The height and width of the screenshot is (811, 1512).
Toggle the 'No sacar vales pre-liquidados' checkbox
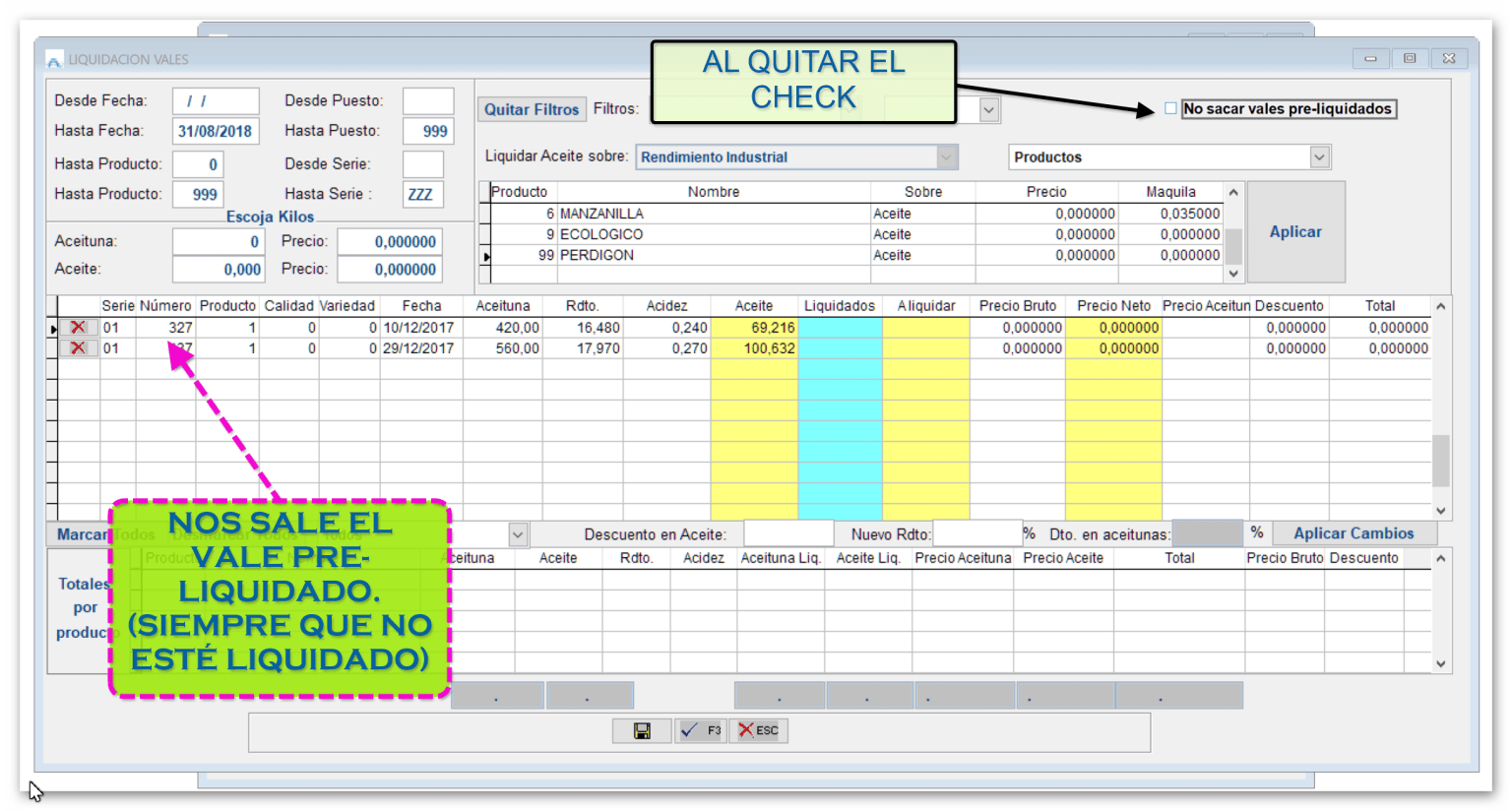pos(1170,108)
